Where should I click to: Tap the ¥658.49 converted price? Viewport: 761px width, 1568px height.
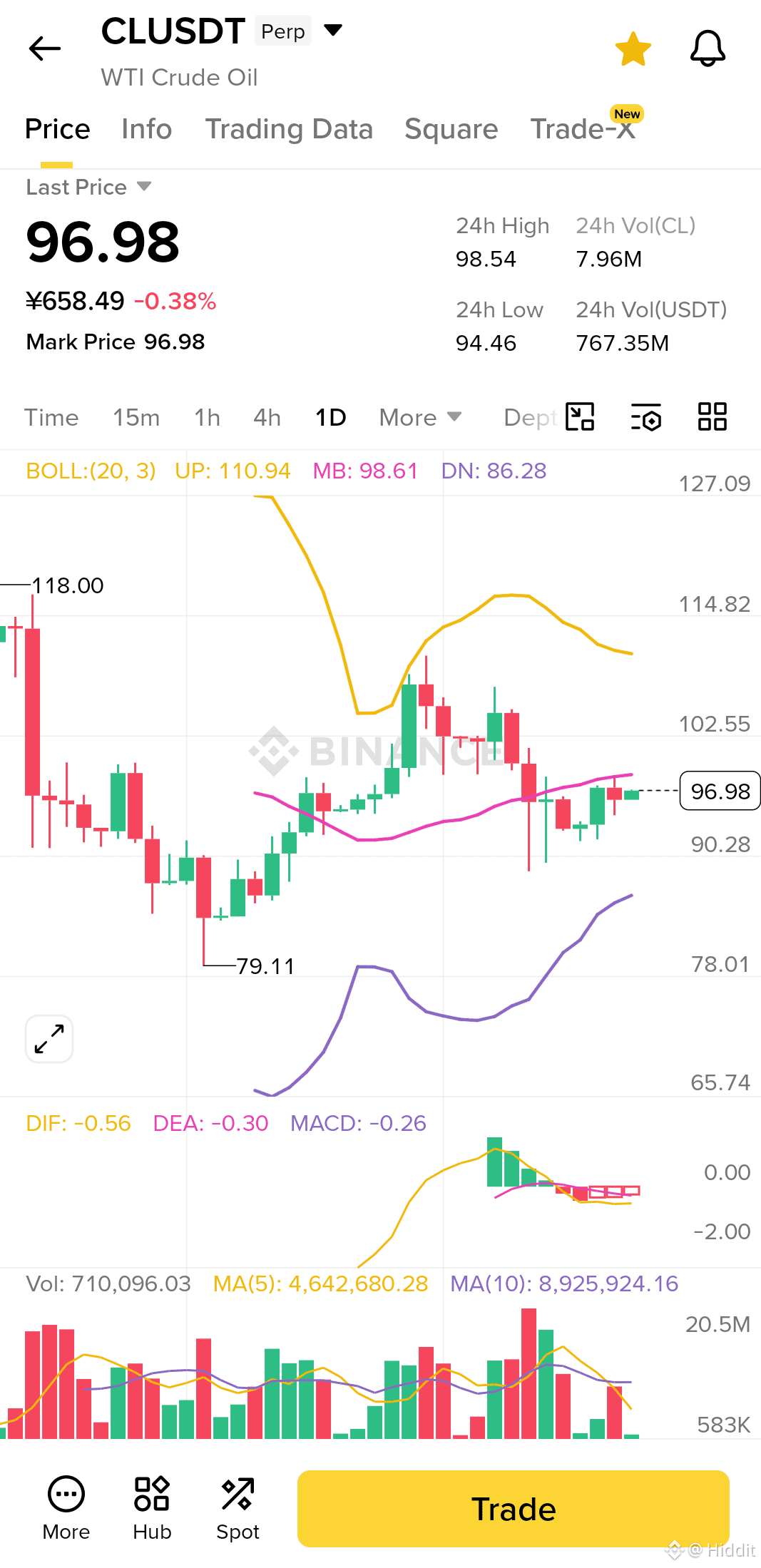(75, 301)
